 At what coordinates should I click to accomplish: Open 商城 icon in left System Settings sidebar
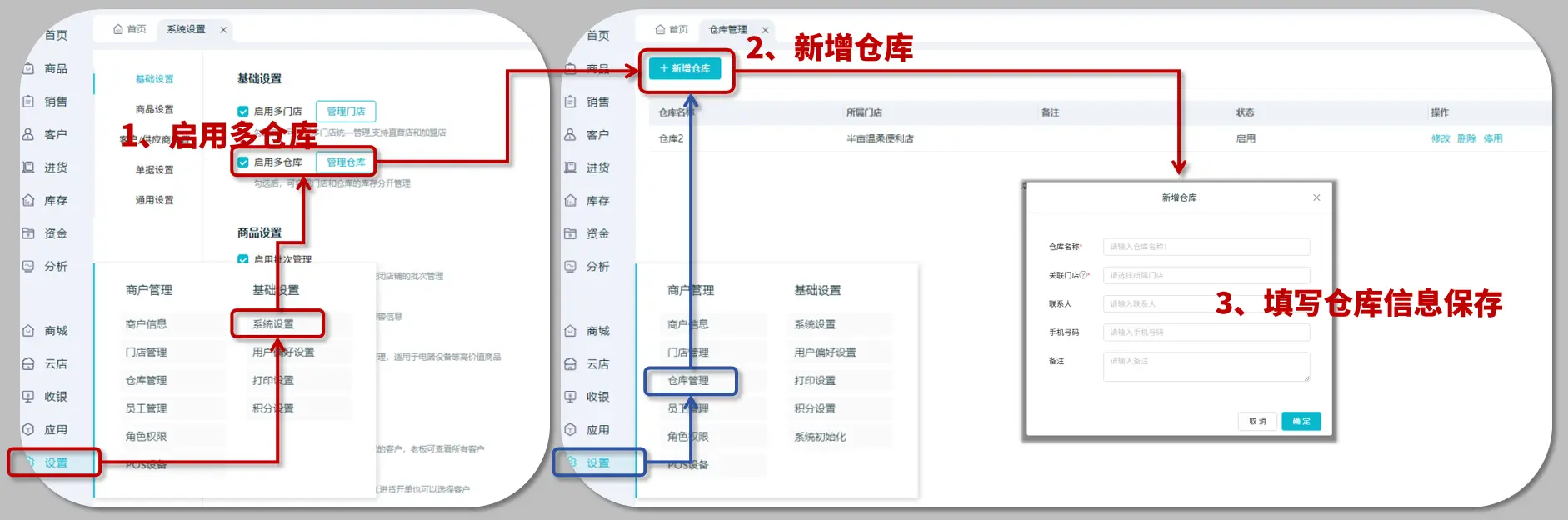click(28, 331)
